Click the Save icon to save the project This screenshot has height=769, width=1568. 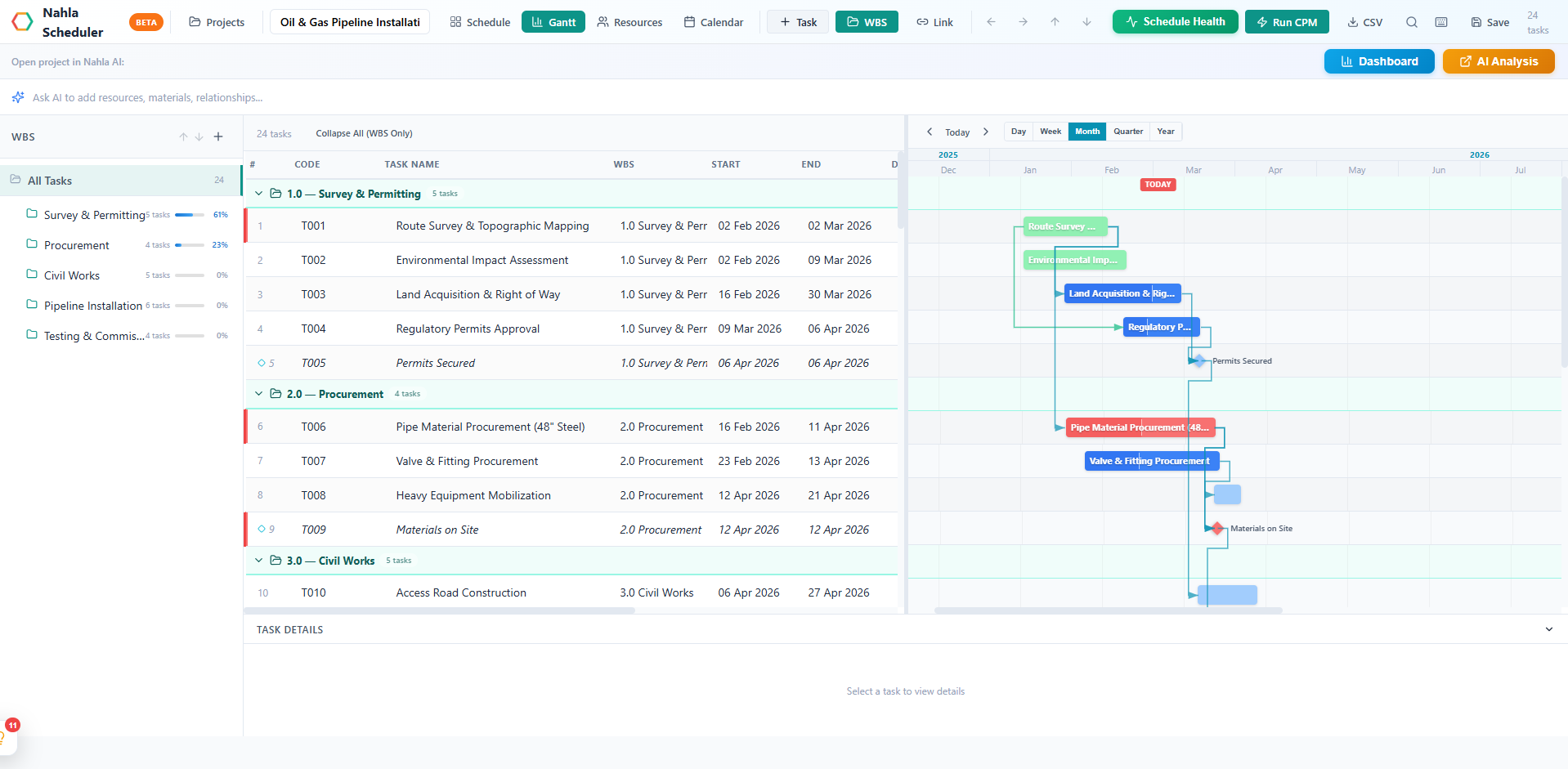click(1478, 22)
